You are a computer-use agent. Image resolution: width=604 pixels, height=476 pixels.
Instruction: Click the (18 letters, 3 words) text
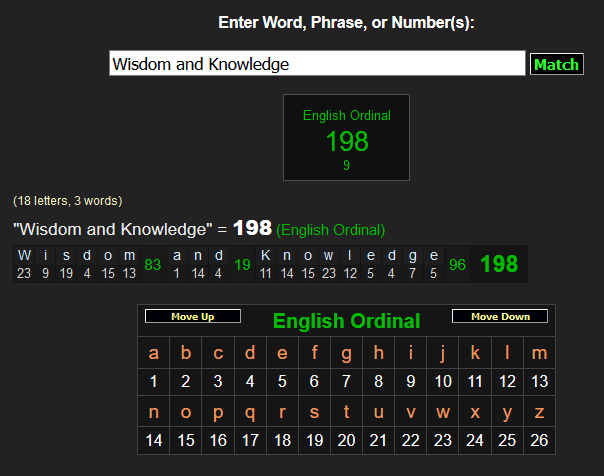tap(67, 201)
